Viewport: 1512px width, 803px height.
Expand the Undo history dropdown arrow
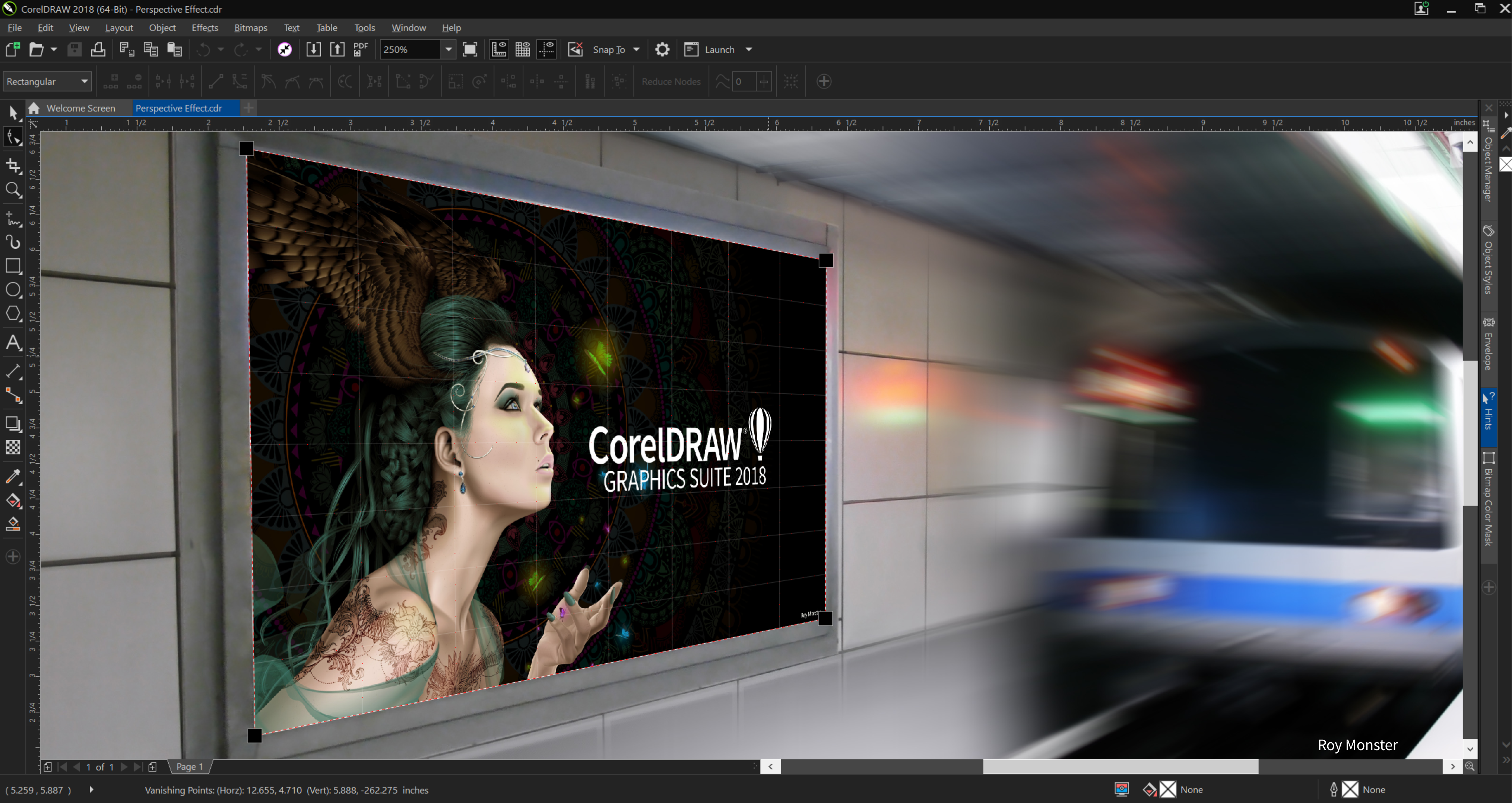point(221,49)
